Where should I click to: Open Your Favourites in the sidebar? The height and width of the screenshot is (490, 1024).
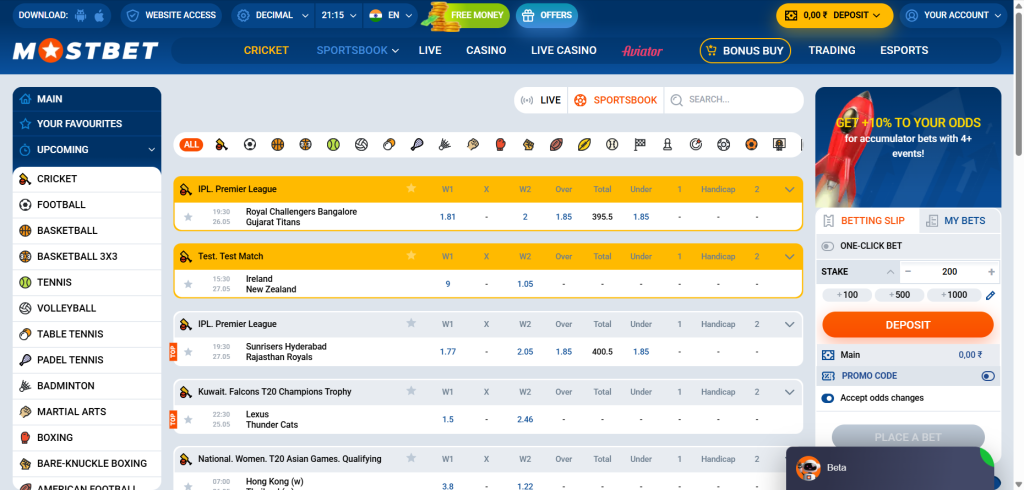[x=87, y=123]
